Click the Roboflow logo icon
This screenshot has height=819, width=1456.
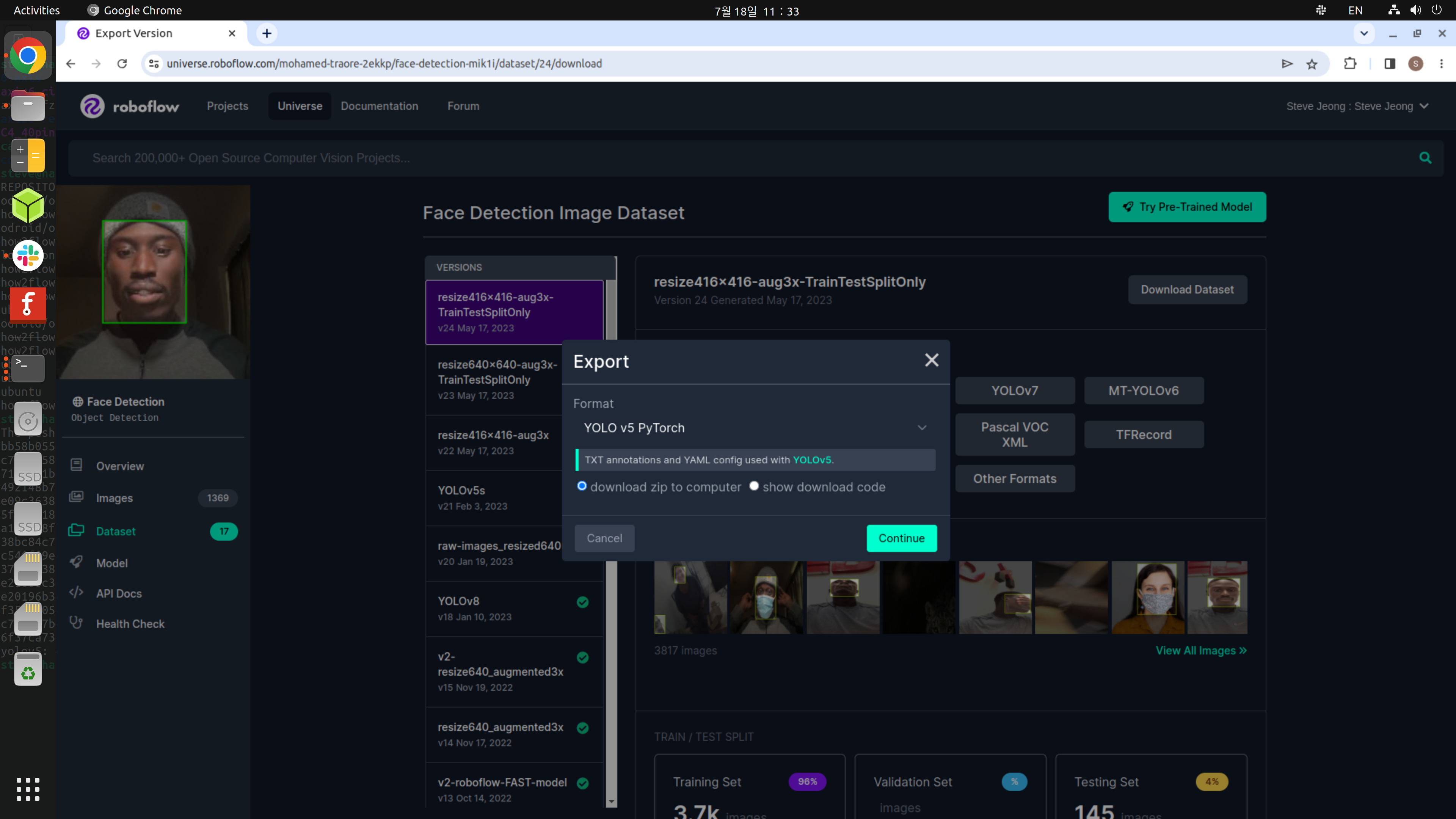coord(92,106)
